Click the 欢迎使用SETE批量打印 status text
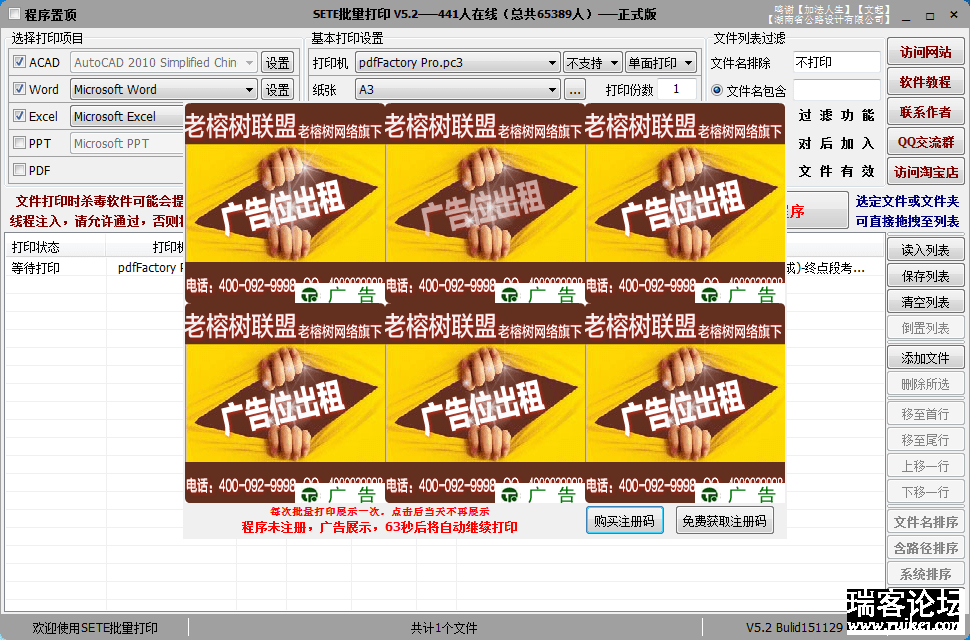Viewport: 970px width, 640px height. click(95, 628)
